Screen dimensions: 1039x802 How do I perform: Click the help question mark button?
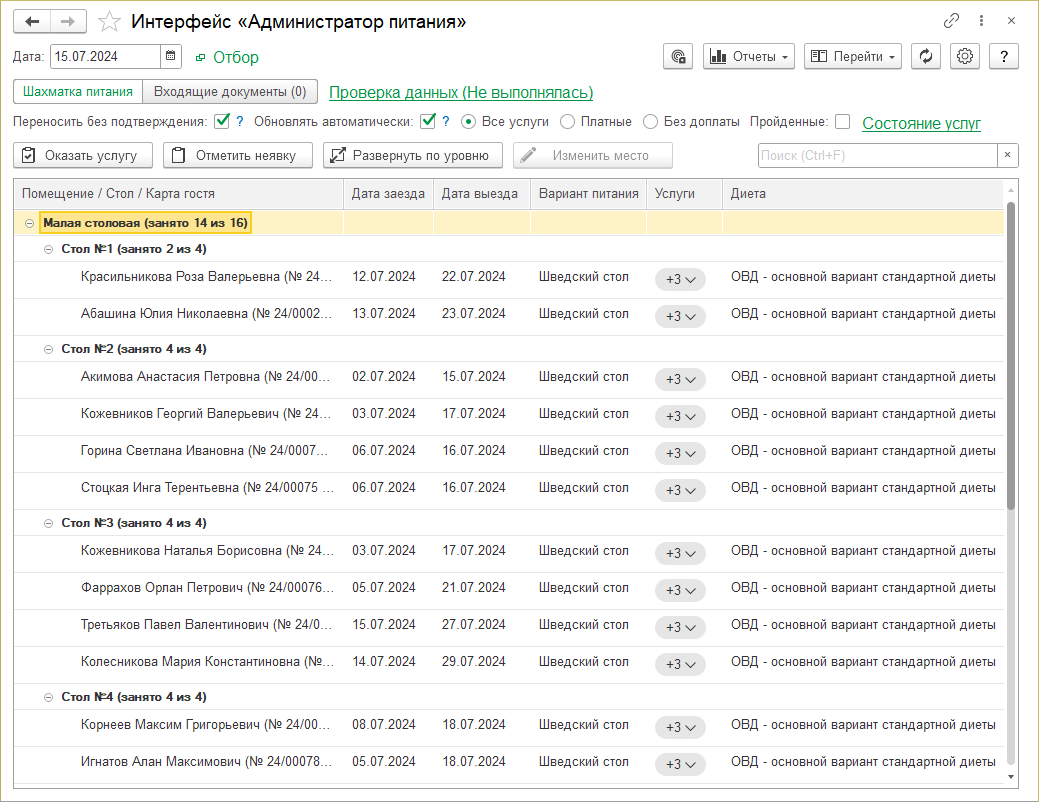point(1004,57)
